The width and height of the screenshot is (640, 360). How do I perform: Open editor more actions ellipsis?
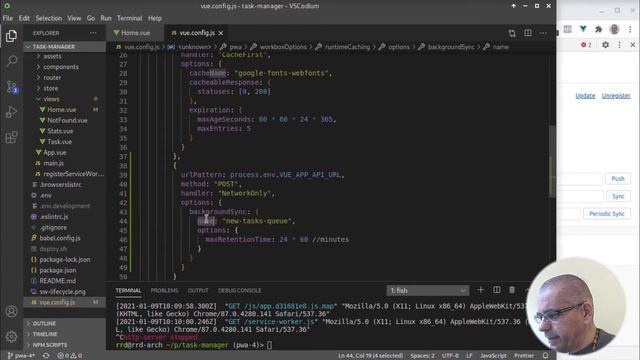pyautogui.click(x=543, y=33)
